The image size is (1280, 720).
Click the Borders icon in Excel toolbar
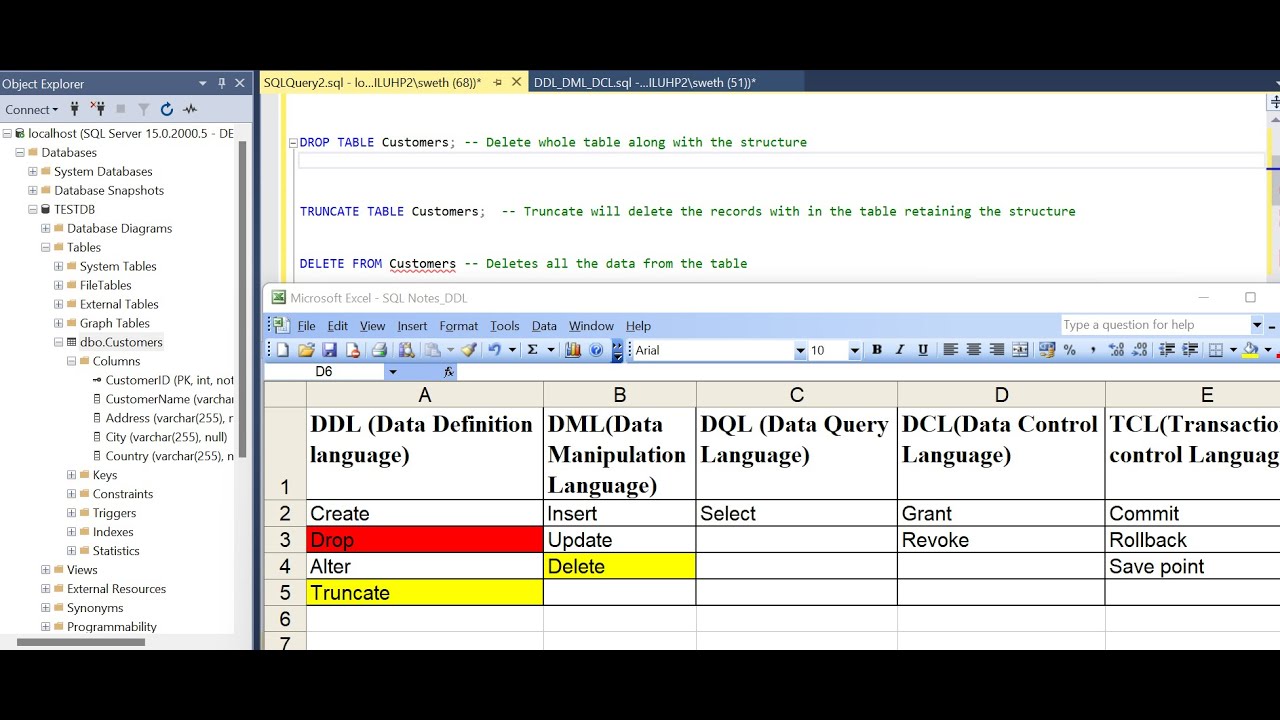coord(1216,350)
